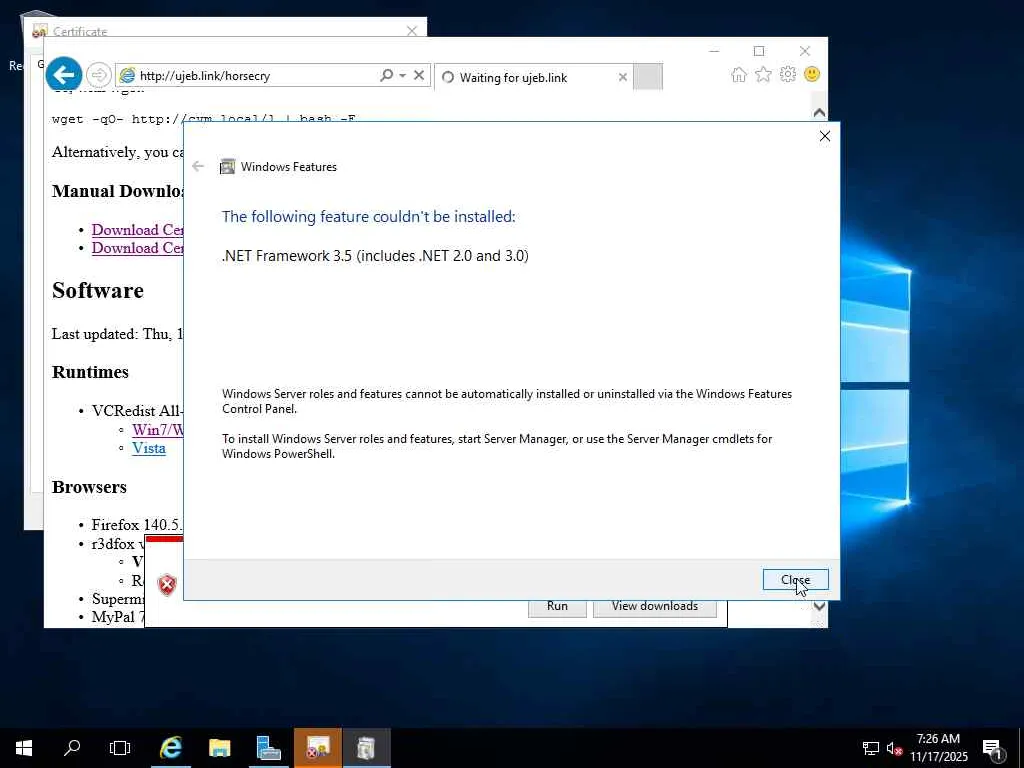Click the red error shield icon

click(167, 584)
